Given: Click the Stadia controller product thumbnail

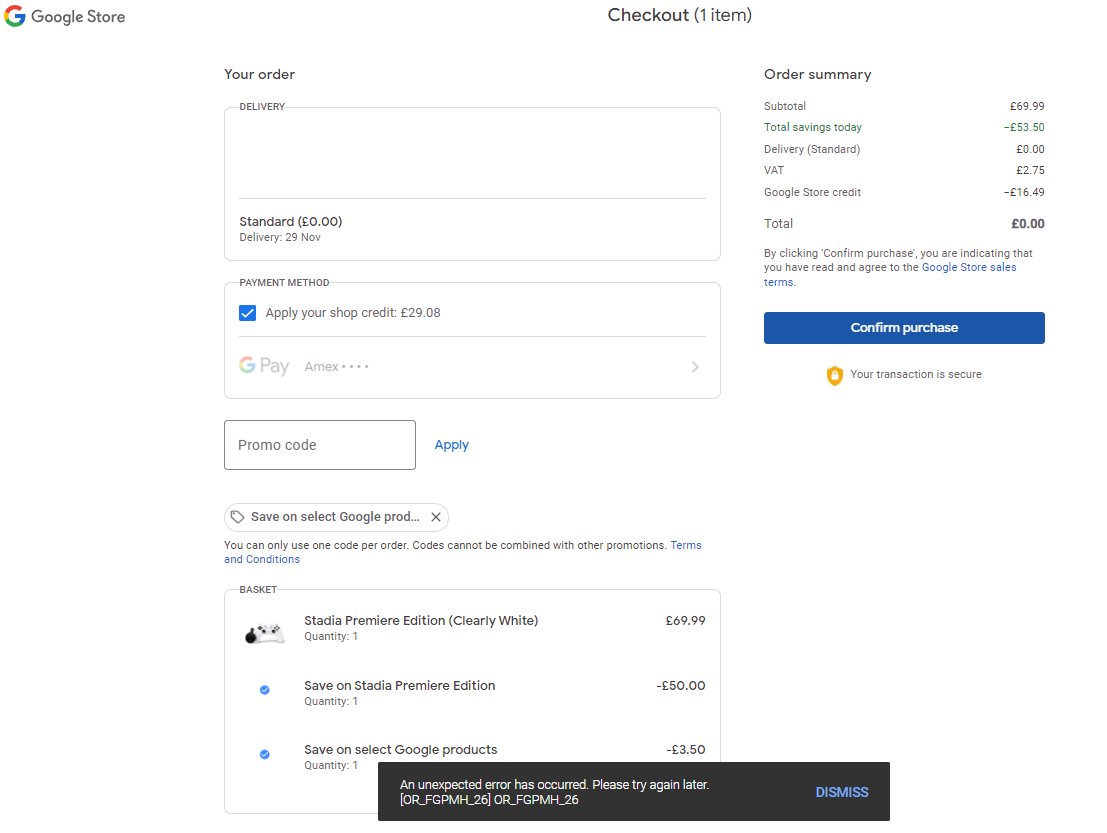Looking at the screenshot, I should 265,631.
